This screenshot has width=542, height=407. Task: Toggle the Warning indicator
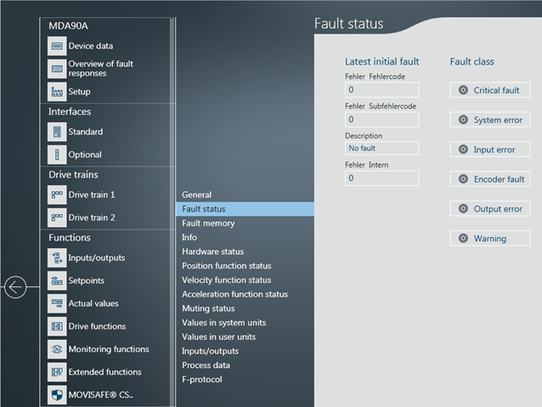coord(463,238)
